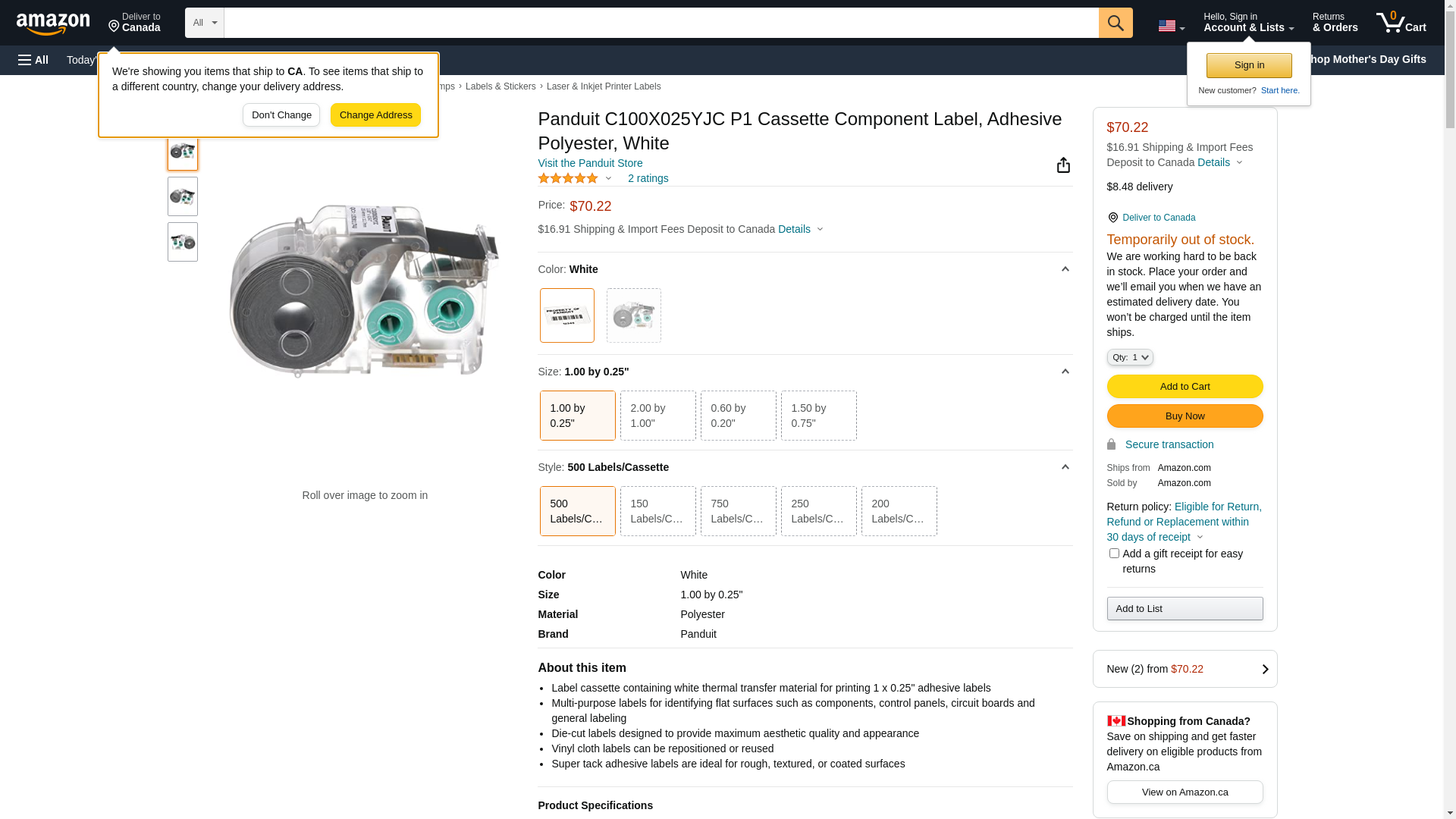1456x819 pixels.
Task: Click the share icon
Action: coord(1063,165)
